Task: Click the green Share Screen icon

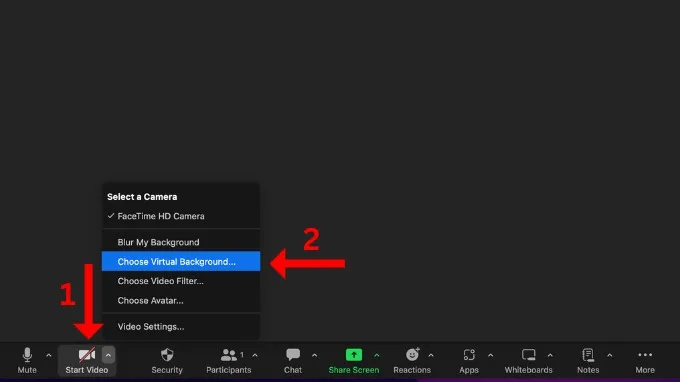Action: (353, 355)
